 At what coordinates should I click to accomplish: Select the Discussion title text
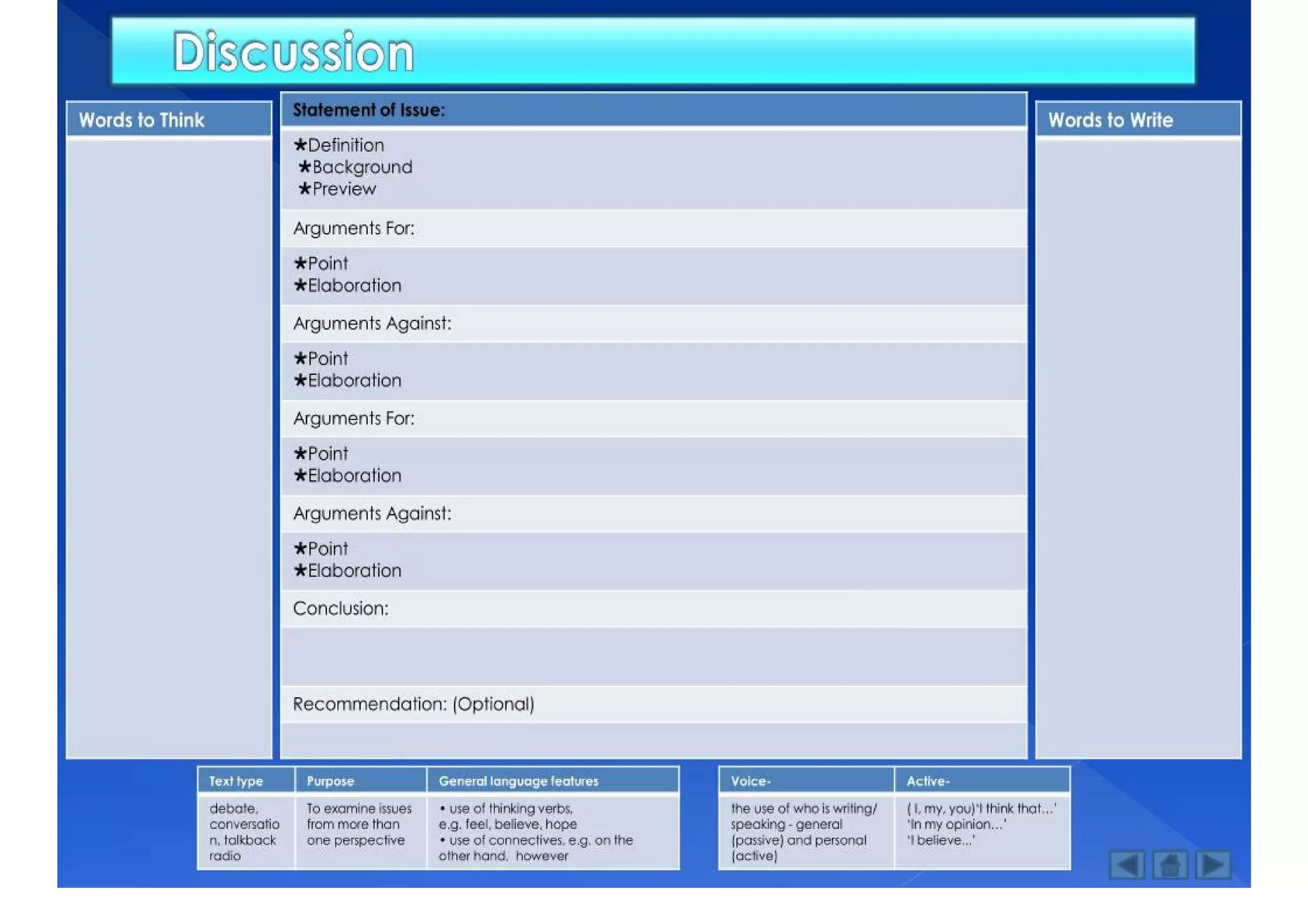point(293,52)
